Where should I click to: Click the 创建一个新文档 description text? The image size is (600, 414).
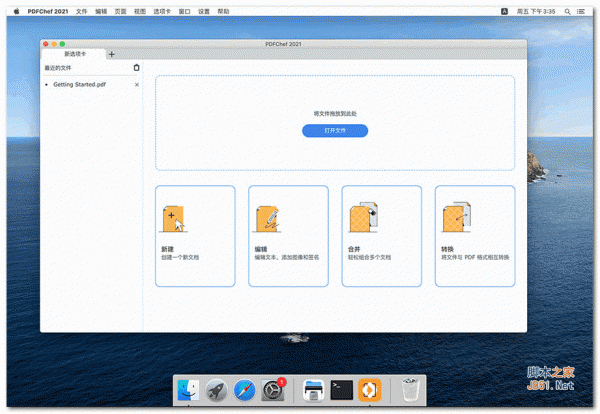180,258
